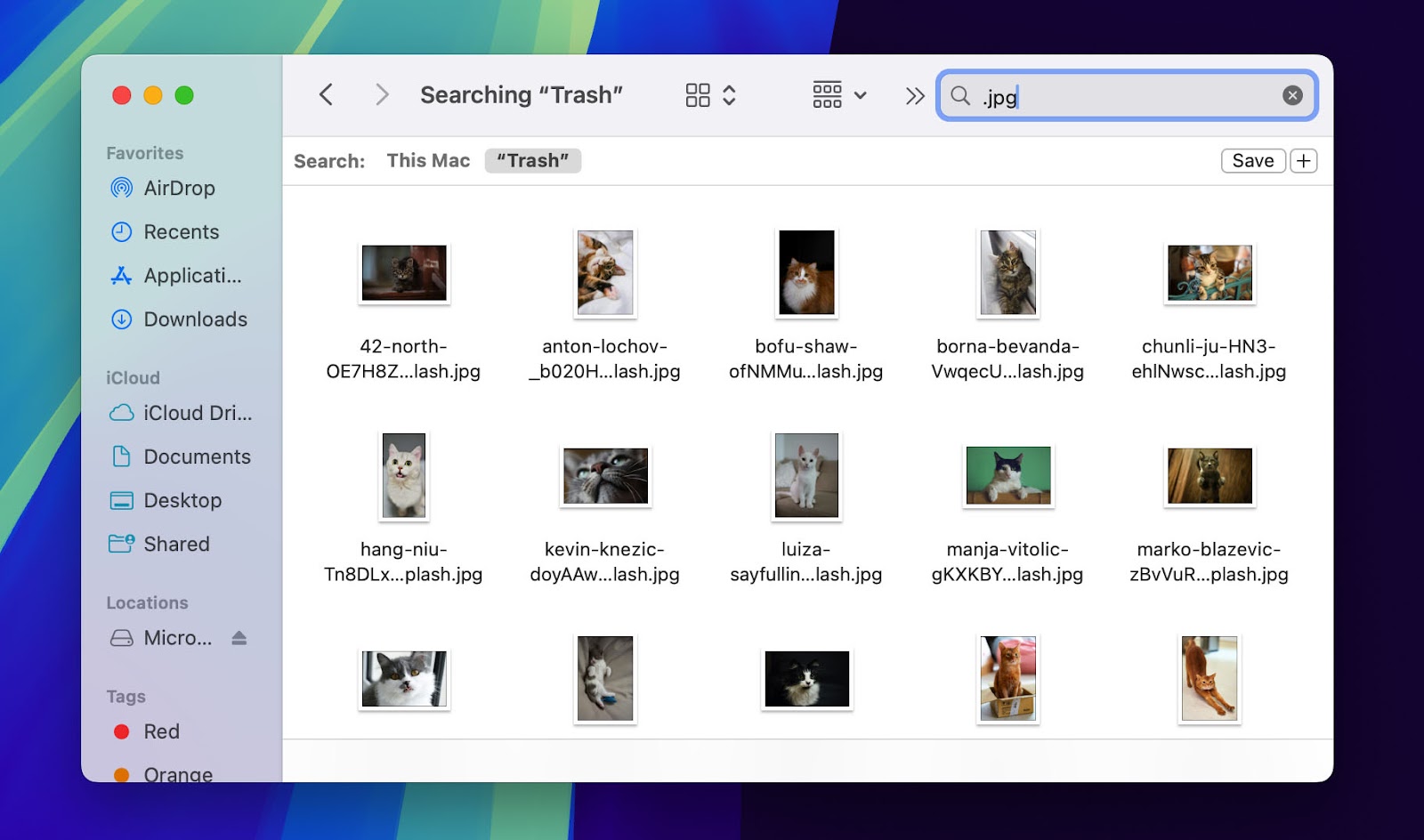1424x840 pixels.
Task: Select the anton-lochov-_b020H...lash.jpg thumbnail
Action: click(x=605, y=272)
